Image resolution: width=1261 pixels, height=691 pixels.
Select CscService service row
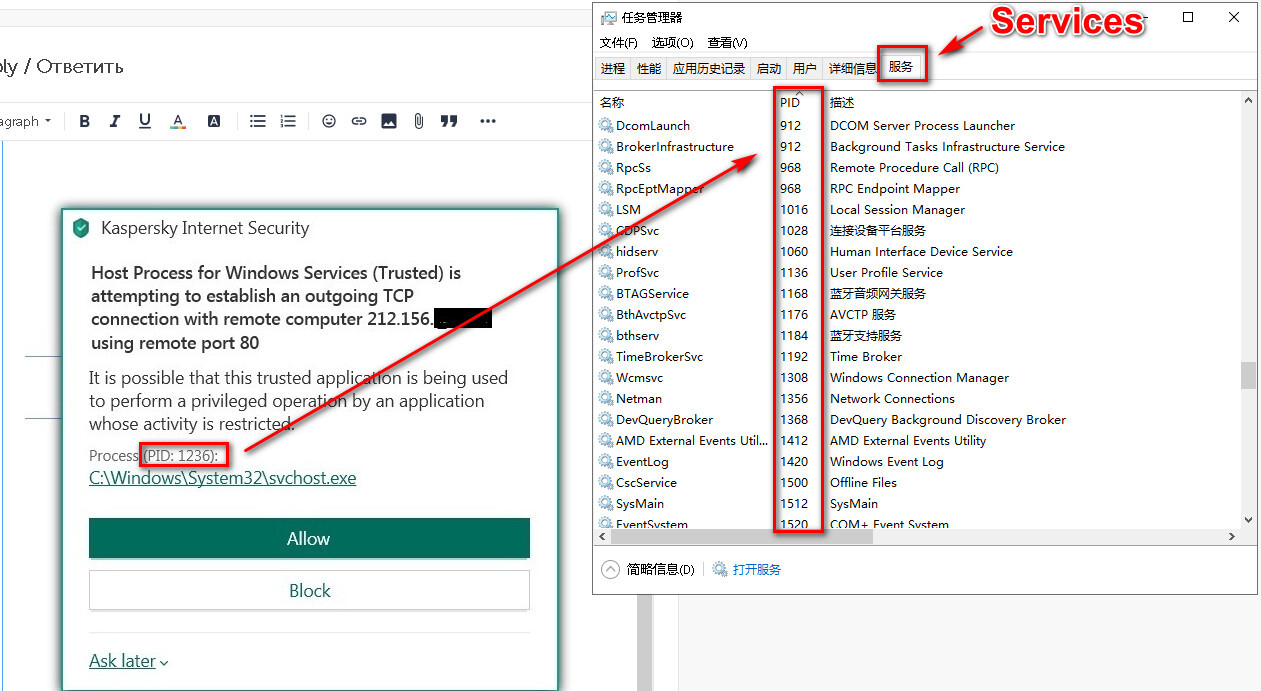coord(918,482)
